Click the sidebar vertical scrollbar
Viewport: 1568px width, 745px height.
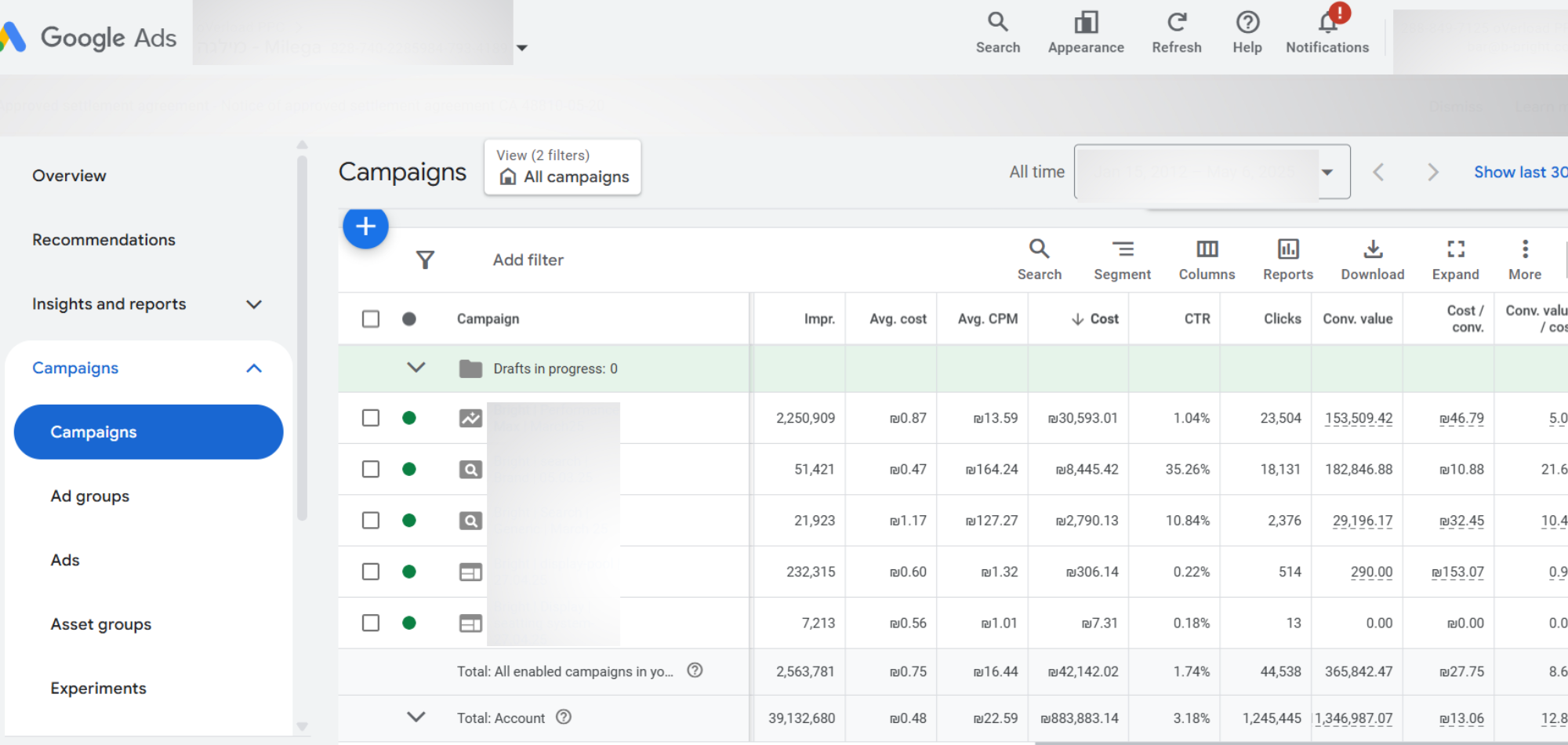(303, 337)
